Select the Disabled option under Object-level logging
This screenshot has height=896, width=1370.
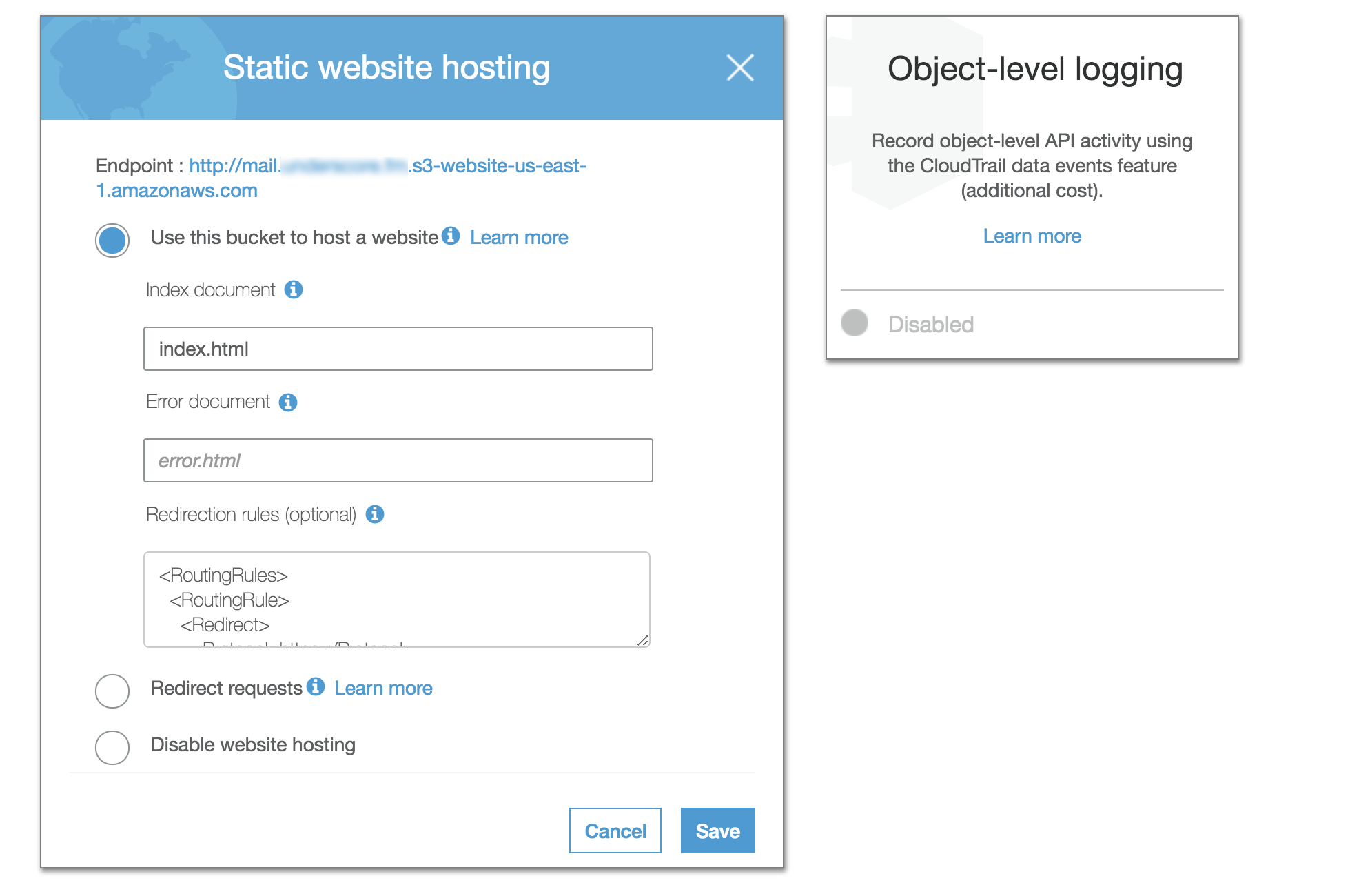pos(855,323)
